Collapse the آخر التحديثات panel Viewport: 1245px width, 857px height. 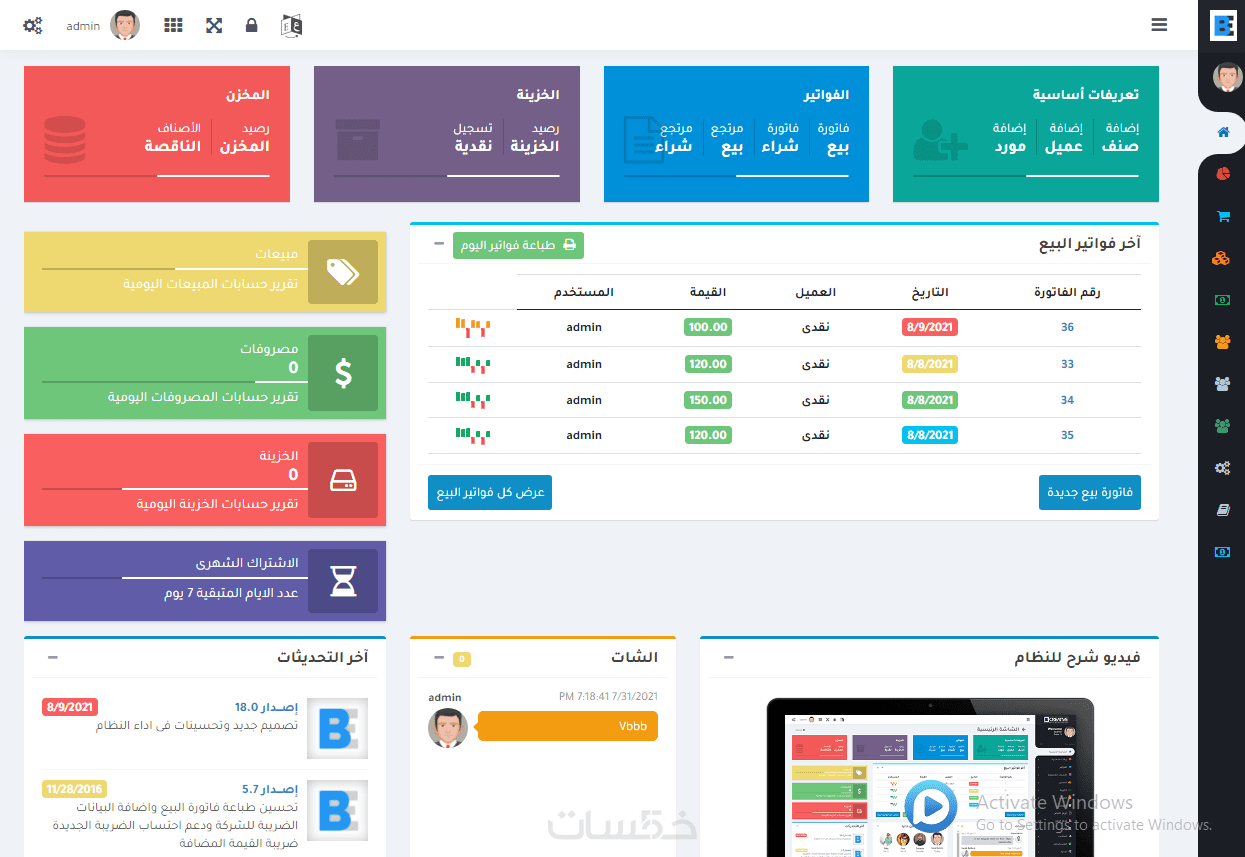(x=53, y=657)
